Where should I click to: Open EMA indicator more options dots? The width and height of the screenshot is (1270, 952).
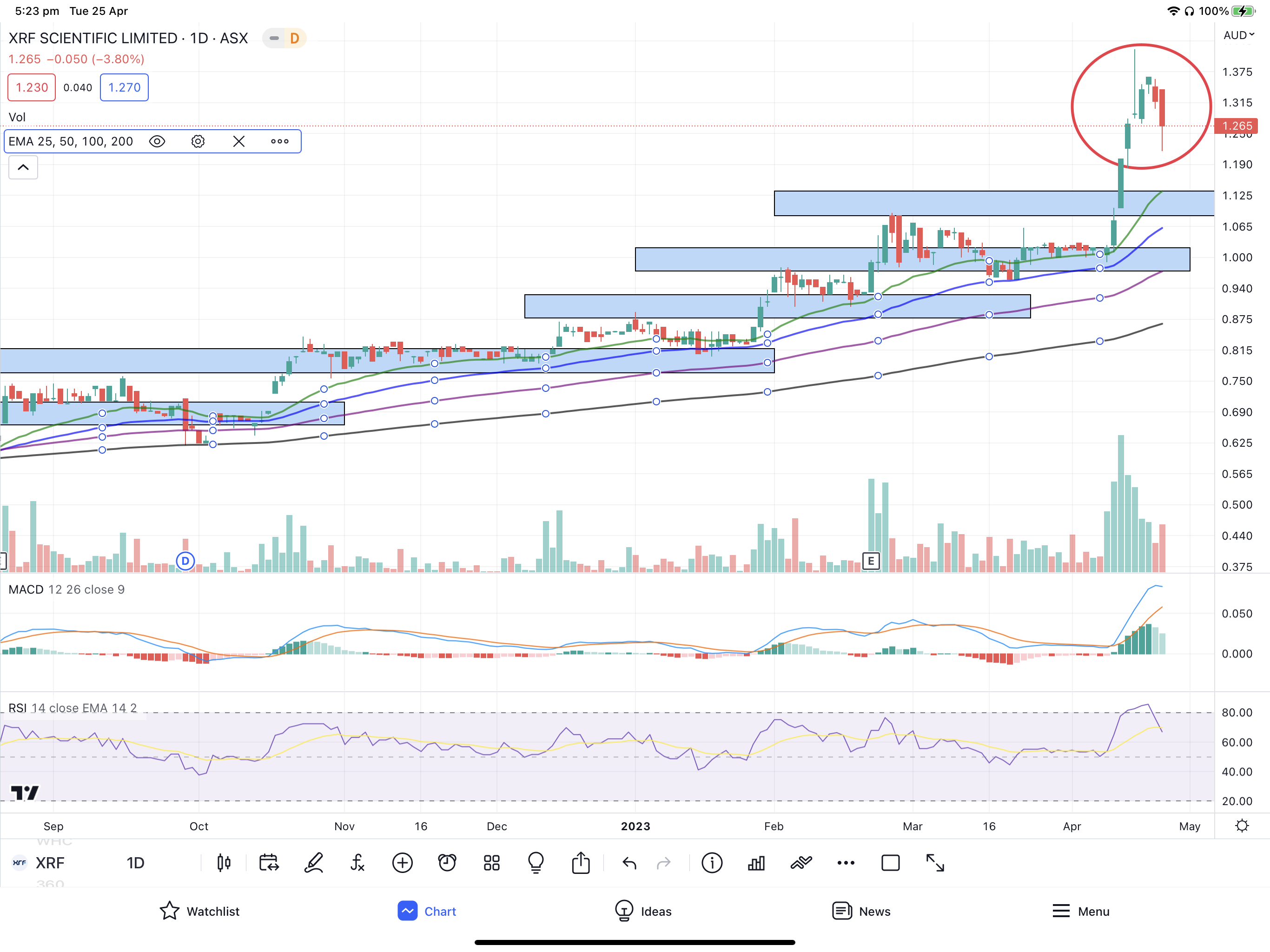pos(279,141)
